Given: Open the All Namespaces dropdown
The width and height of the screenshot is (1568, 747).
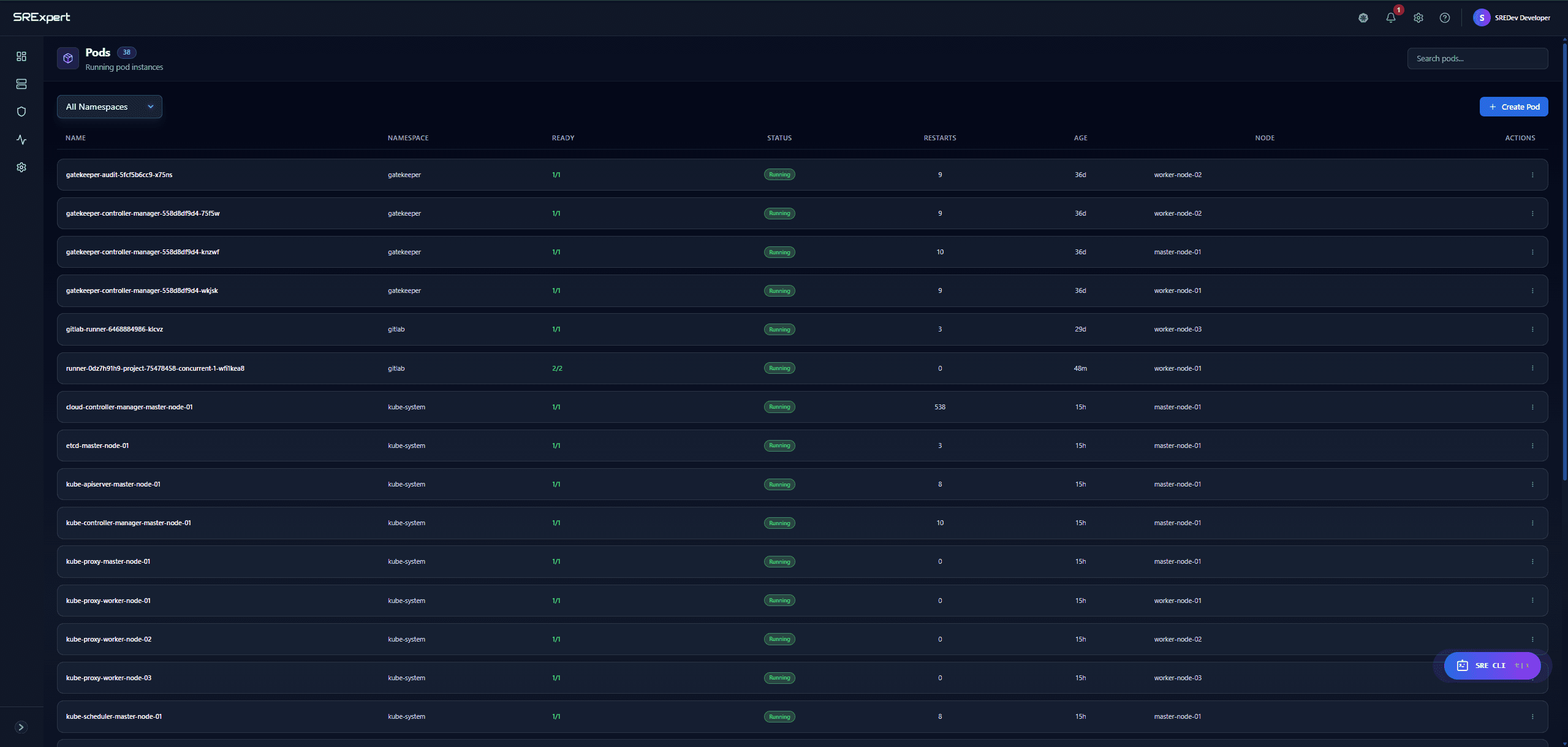Looking at the screenshot, I should [x=110, y=107].
